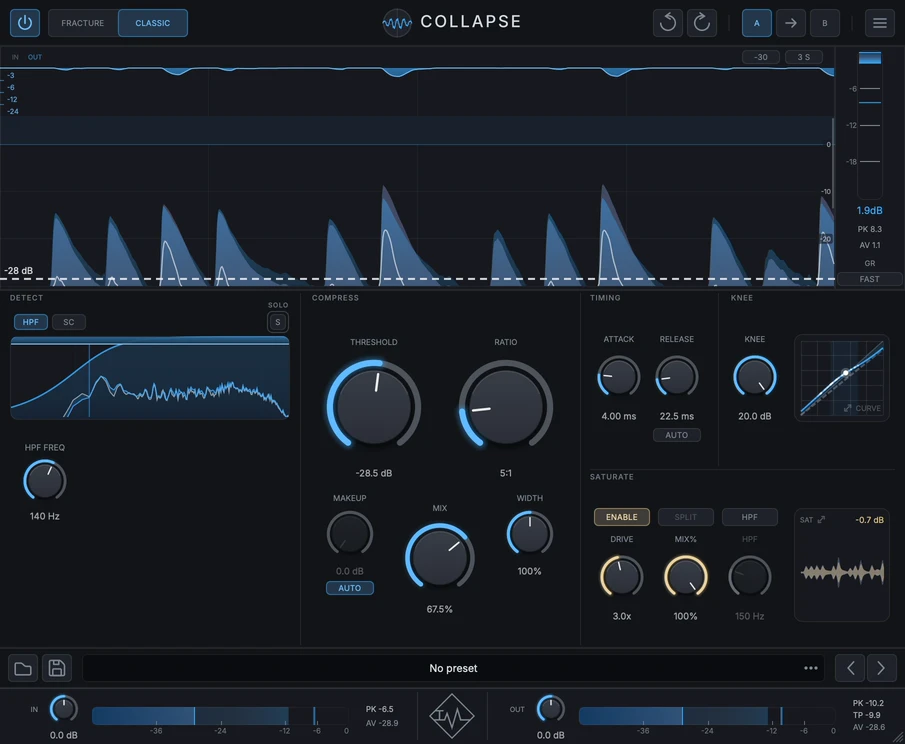The image size is (905, 744).
Task: Load the previous preset with left chevron
Action: (850, 668)
